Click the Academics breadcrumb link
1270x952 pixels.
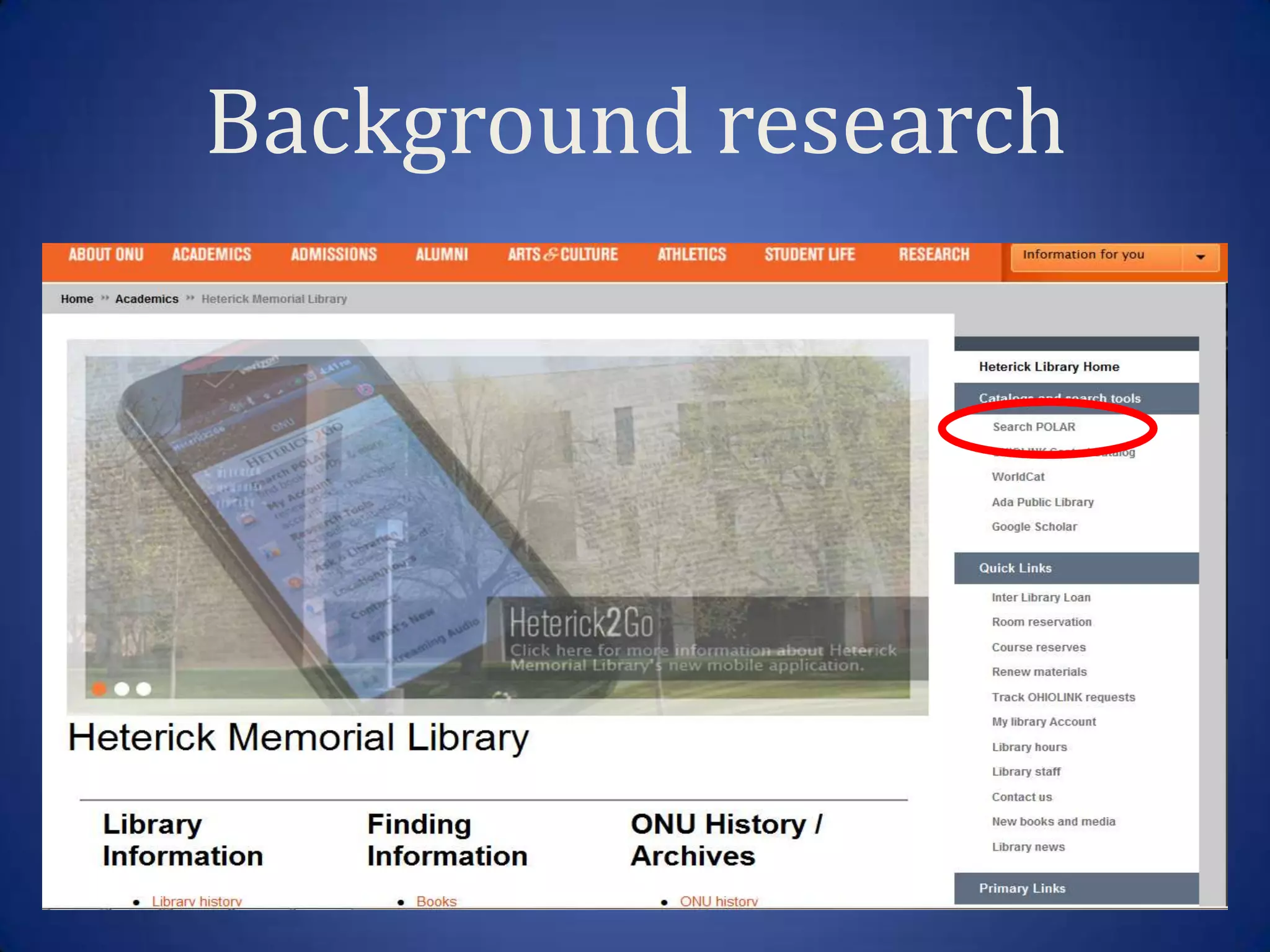[x=147, y=299]
